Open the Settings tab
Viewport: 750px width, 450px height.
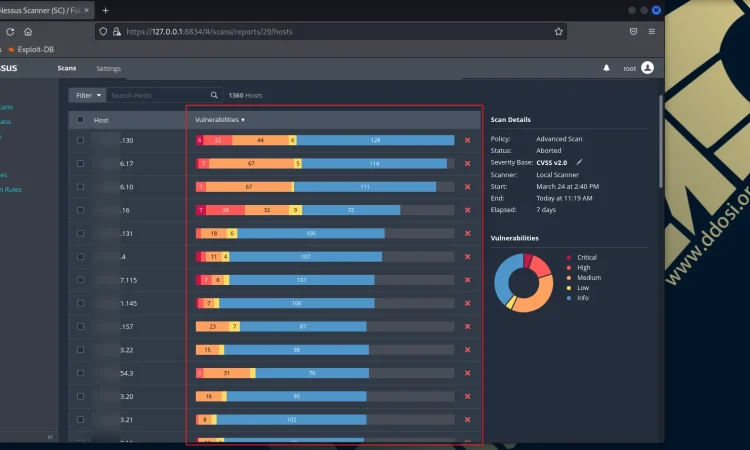click(109, 68)
